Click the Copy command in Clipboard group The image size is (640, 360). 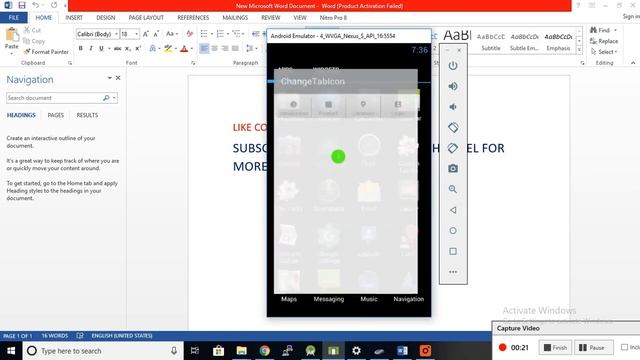click(34, 41)
